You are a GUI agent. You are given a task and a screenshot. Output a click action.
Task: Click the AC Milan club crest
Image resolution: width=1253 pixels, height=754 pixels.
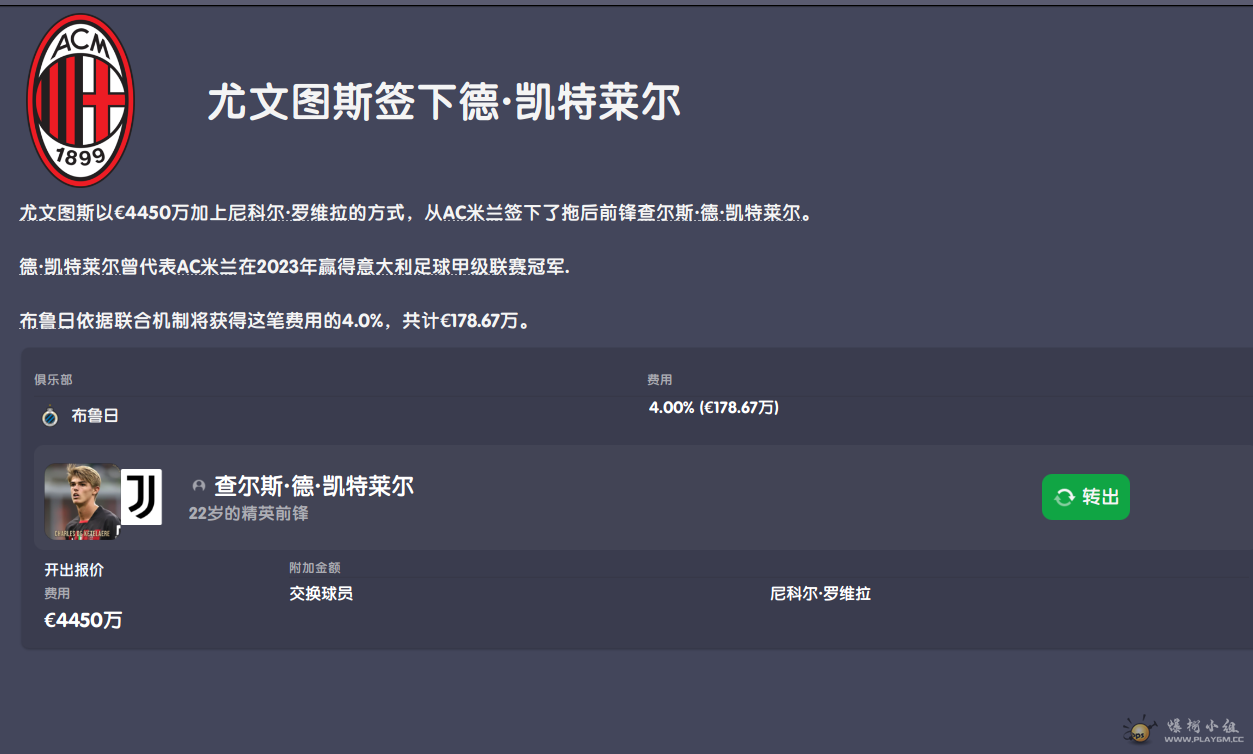click(80, 101)
